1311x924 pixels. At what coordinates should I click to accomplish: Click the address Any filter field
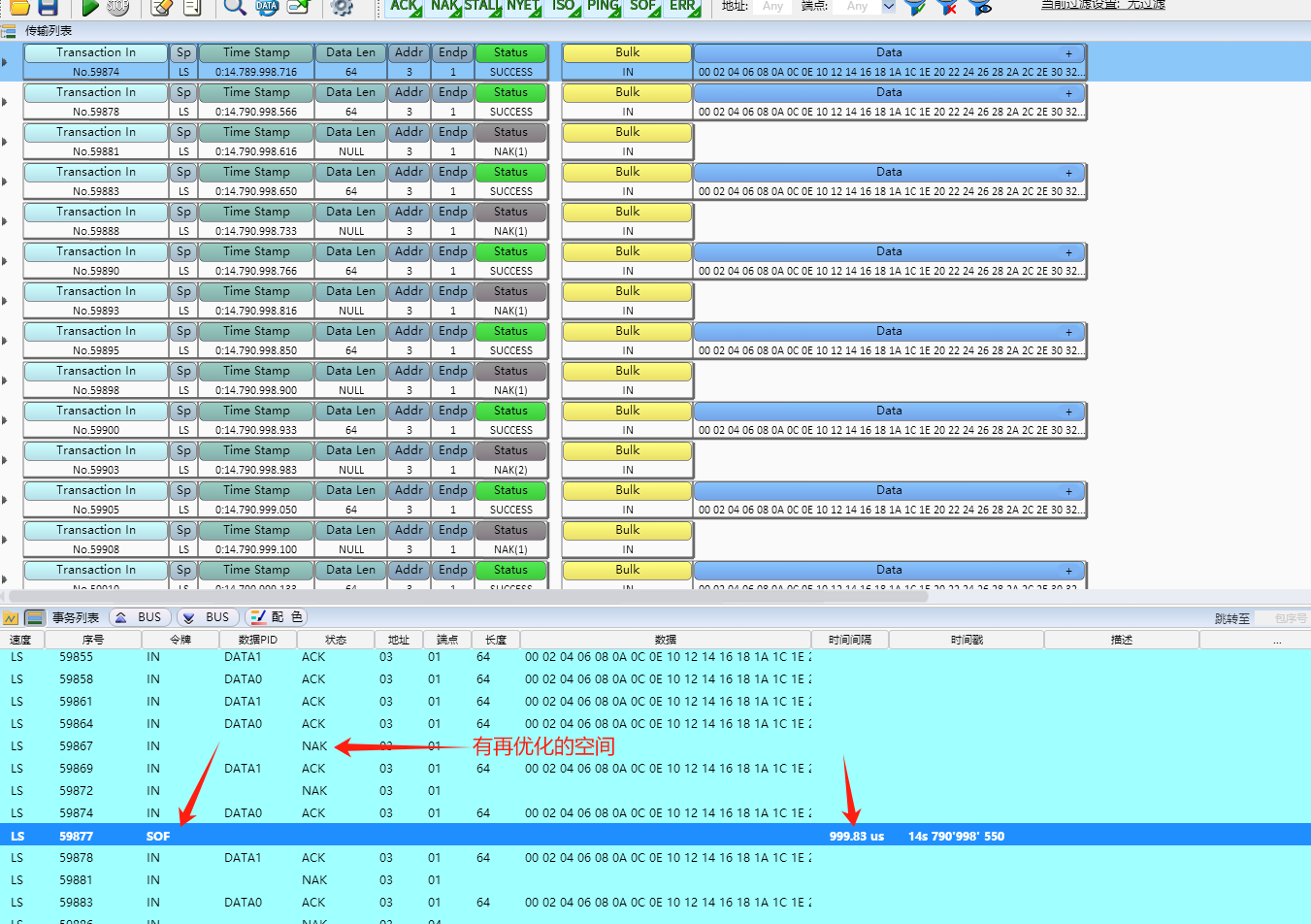coord(773,7)
